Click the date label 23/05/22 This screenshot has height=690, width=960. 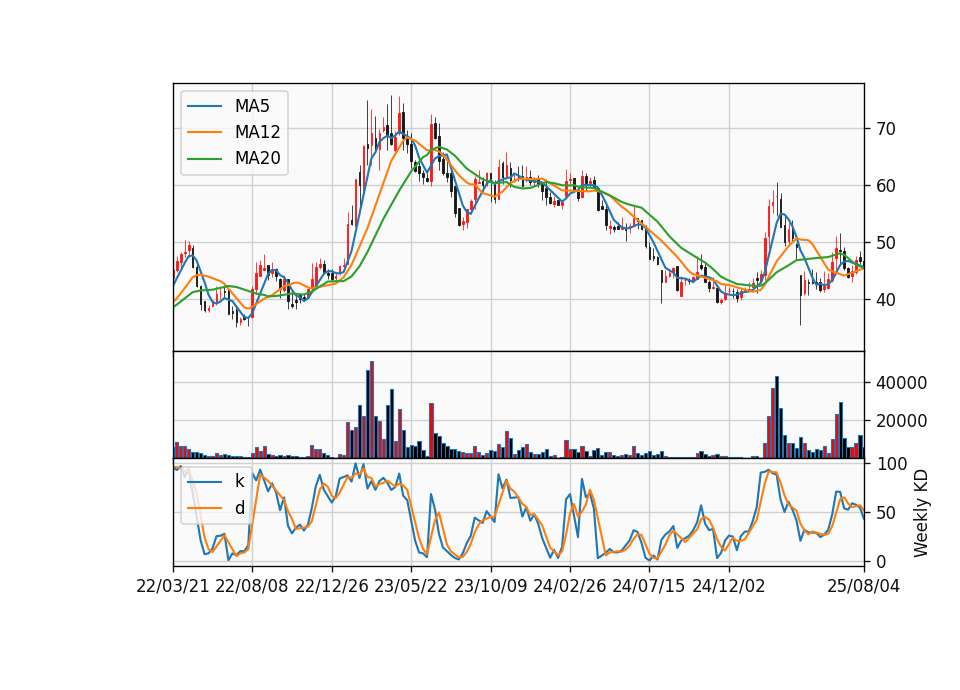click(411, 586)
